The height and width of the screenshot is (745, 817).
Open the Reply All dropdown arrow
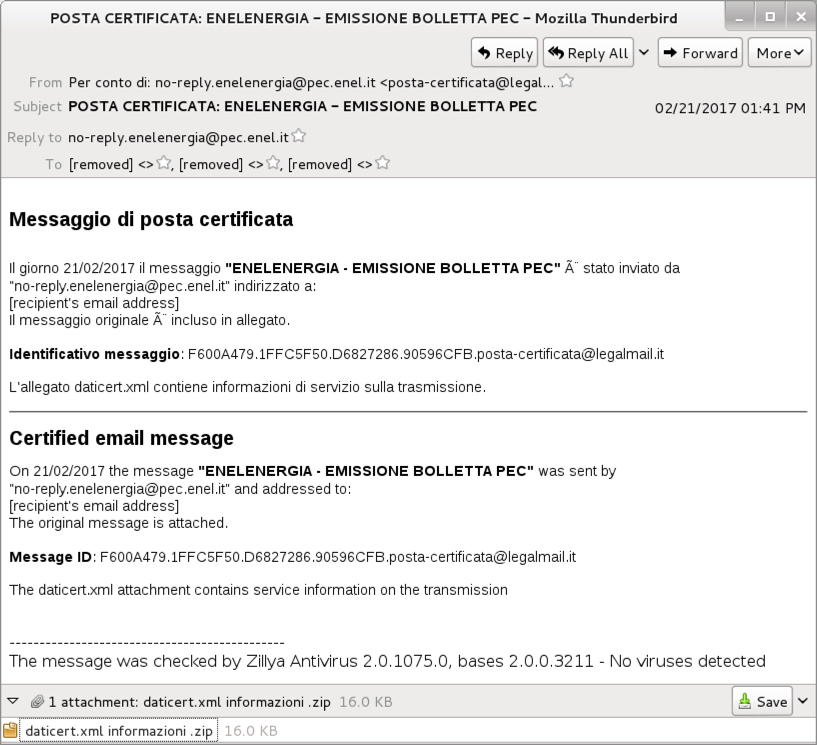[x=644, y=53]
